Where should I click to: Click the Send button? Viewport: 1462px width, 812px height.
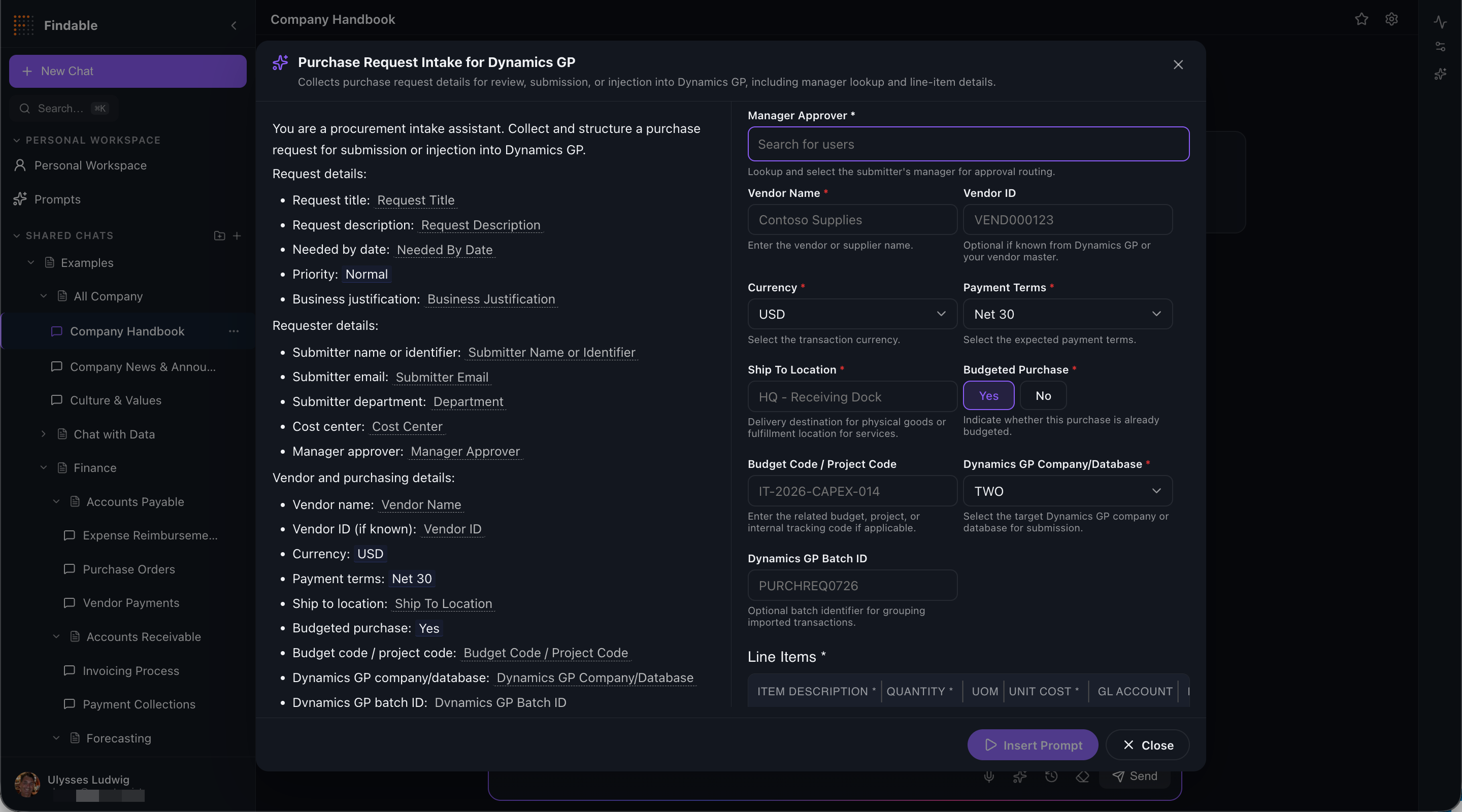pos(1135,775)
